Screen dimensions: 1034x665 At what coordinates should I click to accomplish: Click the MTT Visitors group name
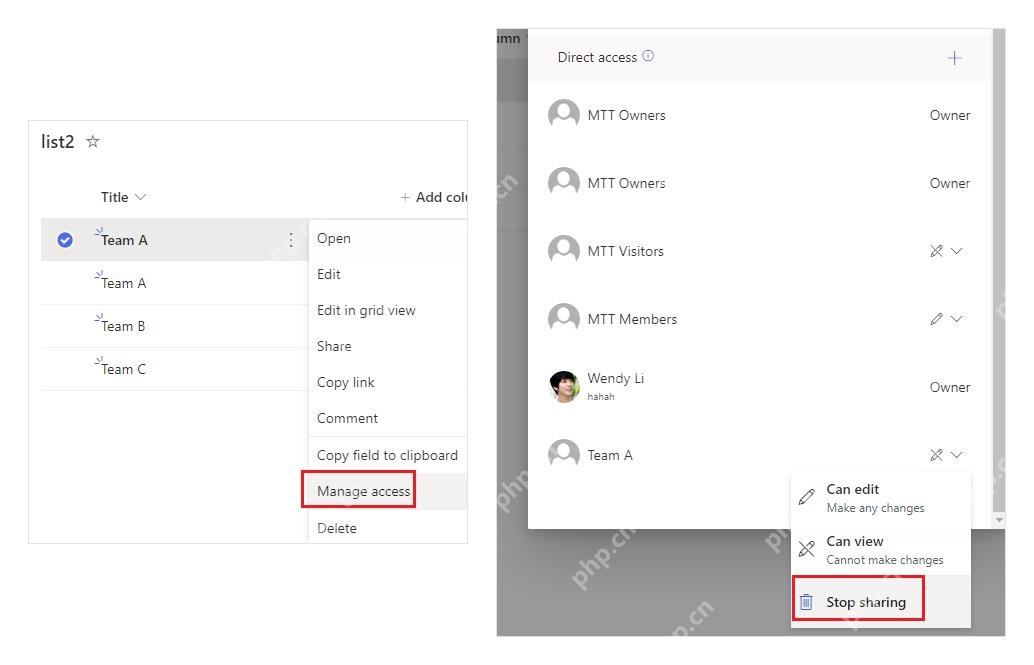pos(625,251)
